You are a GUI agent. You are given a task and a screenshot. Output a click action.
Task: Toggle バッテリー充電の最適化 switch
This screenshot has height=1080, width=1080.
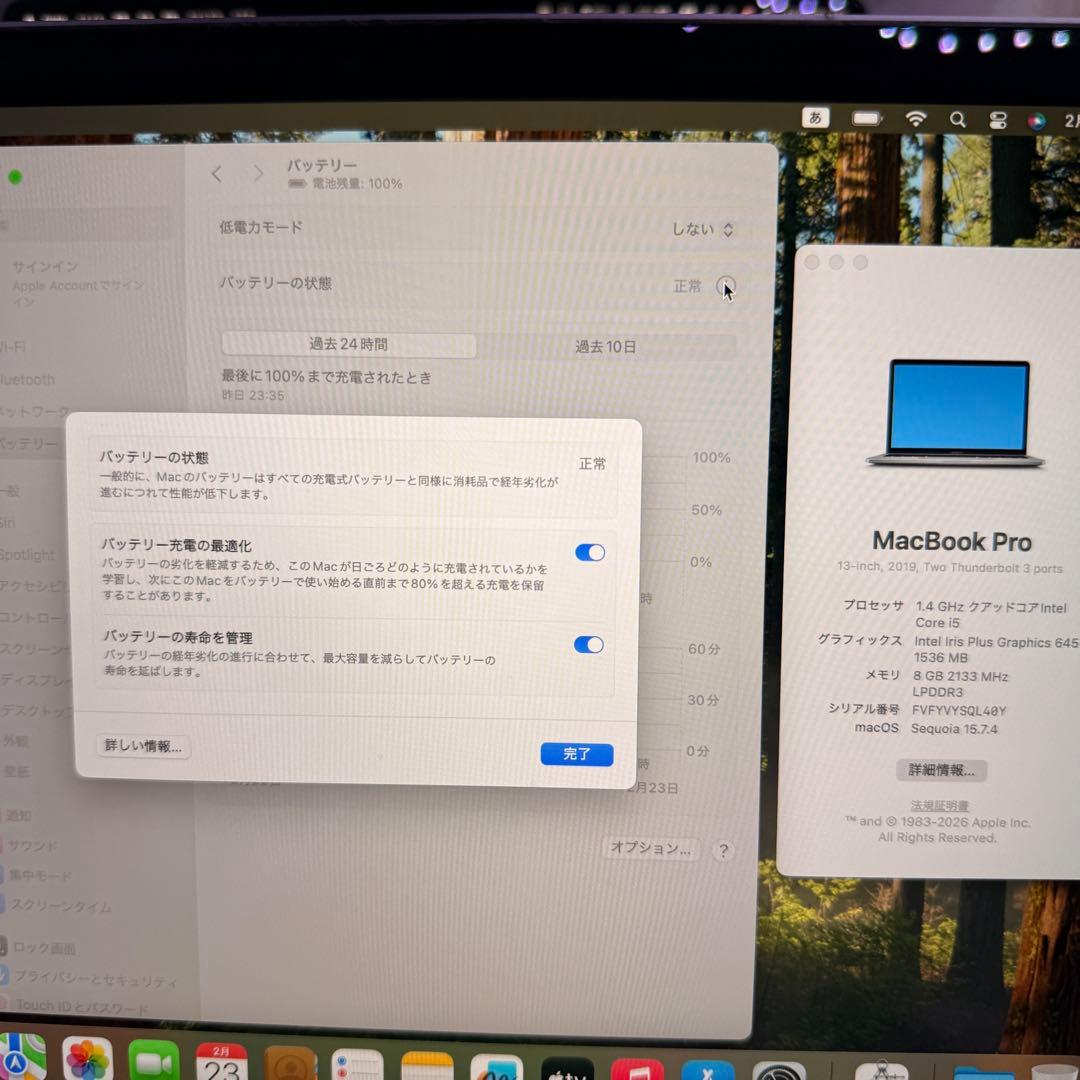(x=590, y=552)
